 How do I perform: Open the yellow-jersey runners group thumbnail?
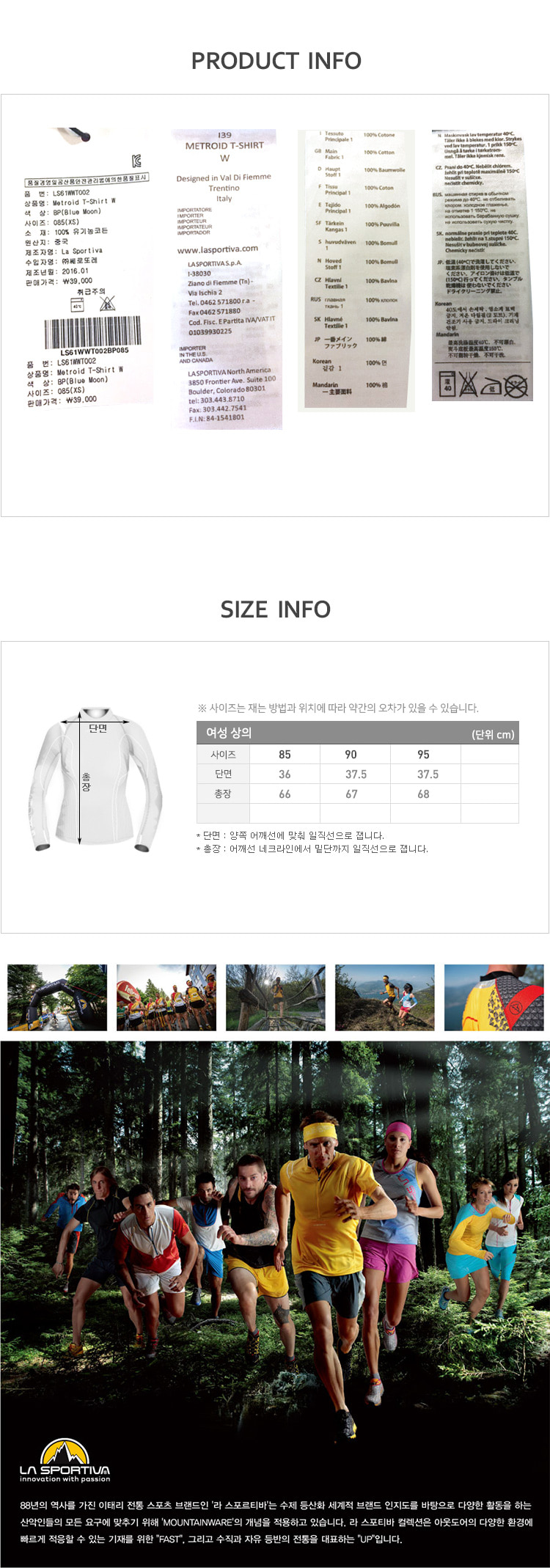tap(166, 997)
